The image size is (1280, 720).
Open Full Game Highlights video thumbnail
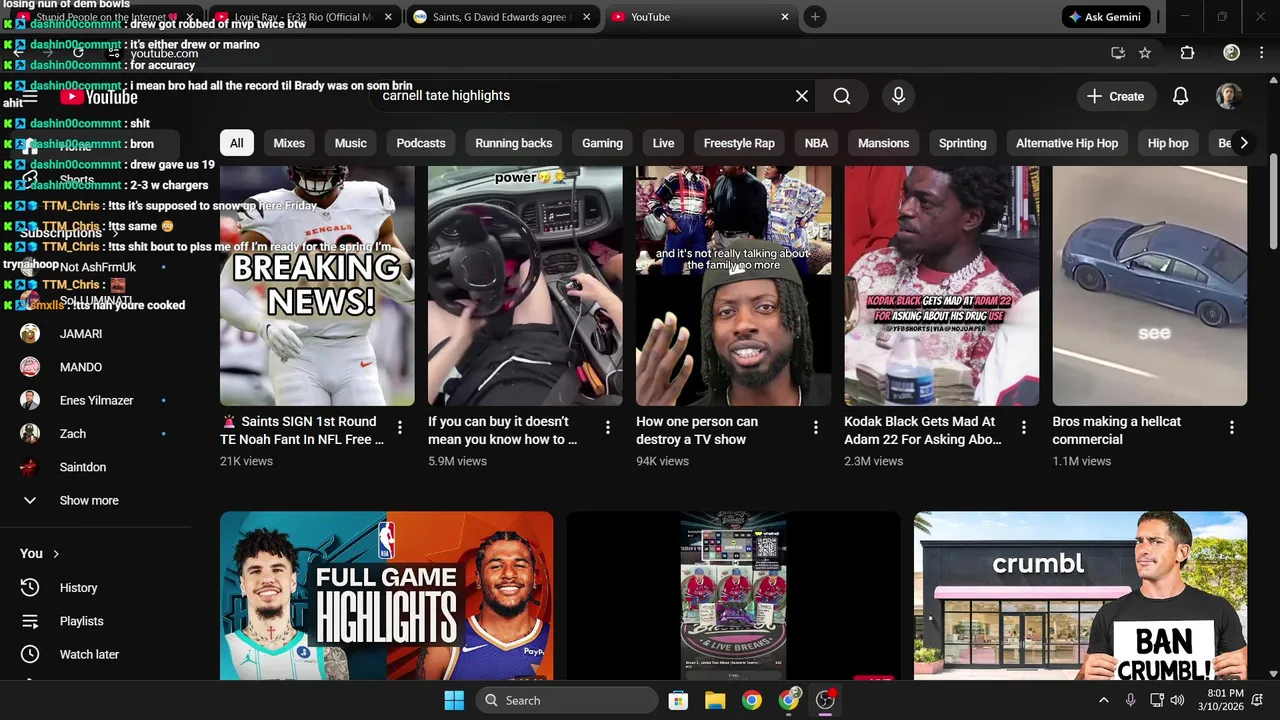(386, 596)
